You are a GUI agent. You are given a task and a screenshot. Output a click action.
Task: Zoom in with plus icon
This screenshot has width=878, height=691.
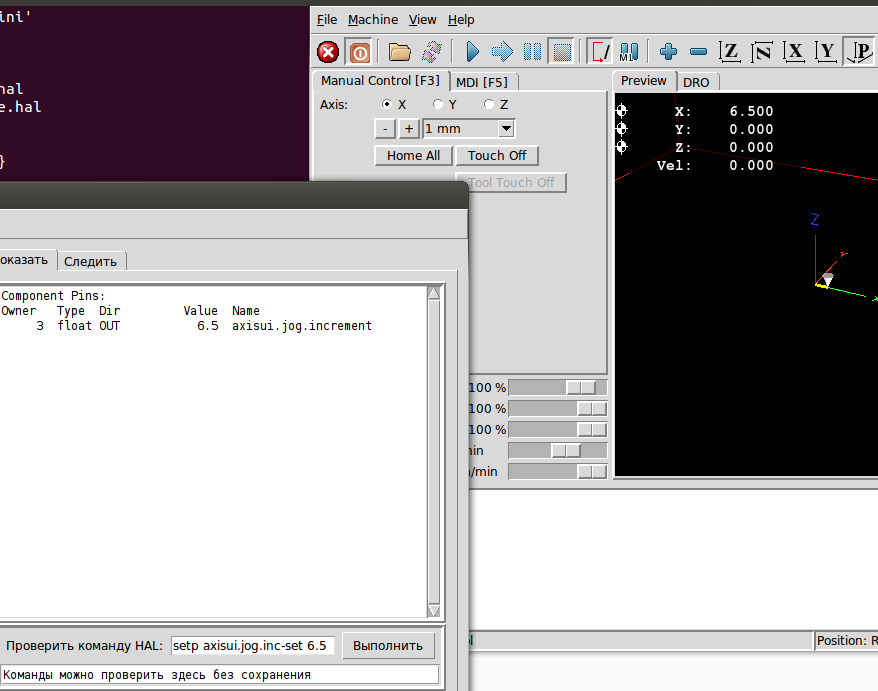[668, 52]
